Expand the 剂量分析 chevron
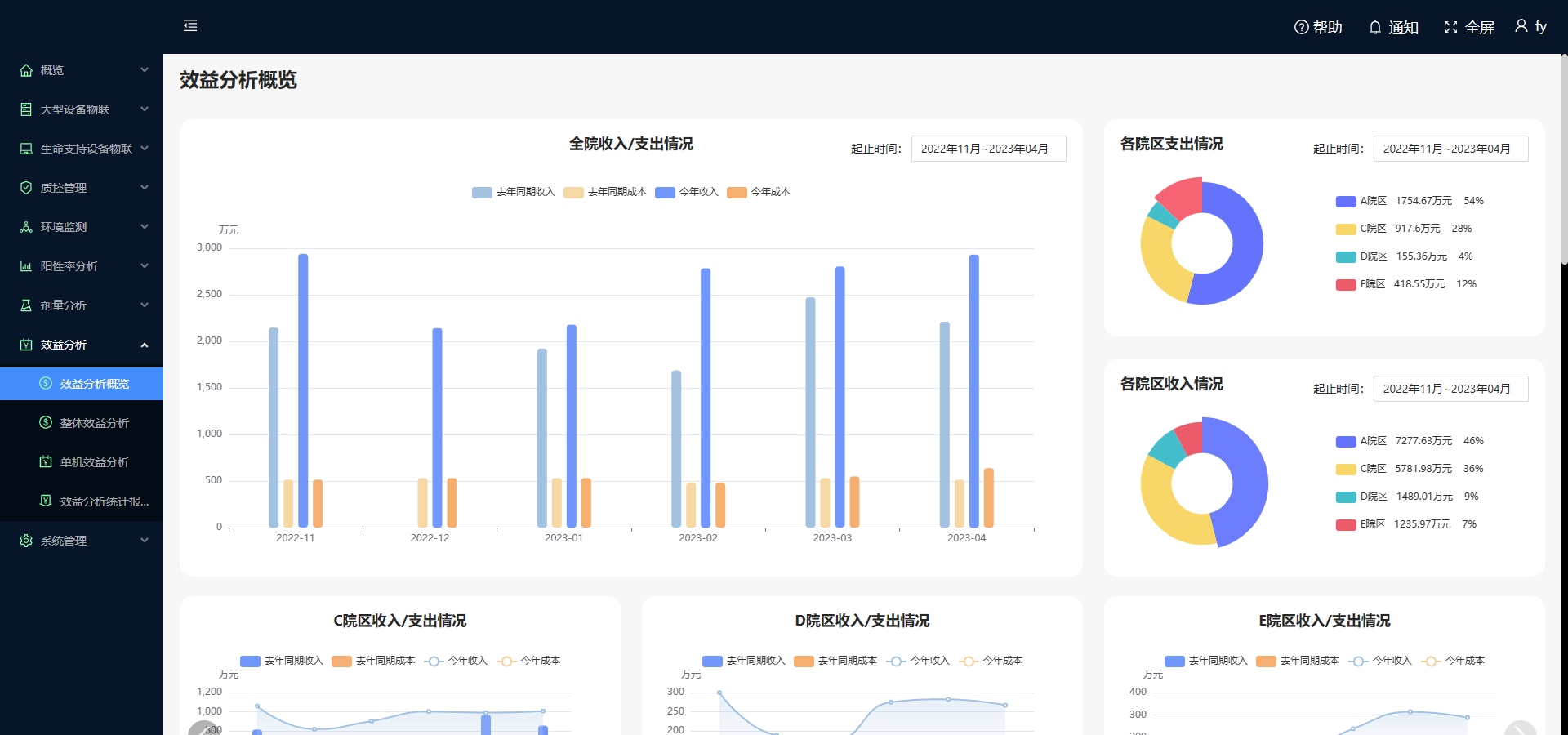The height and width of the screenshot is (735, 1568). point(145,305)
